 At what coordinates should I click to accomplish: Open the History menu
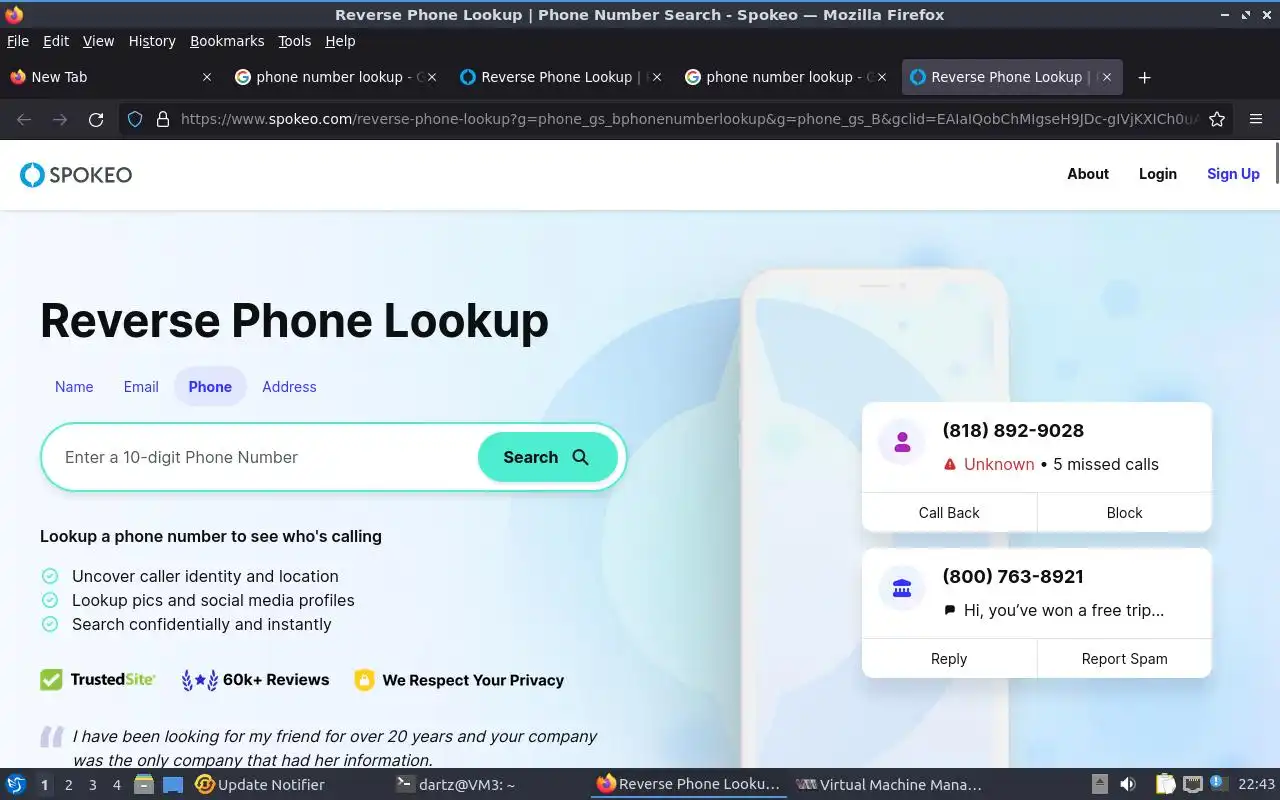[x=152, y=41]
